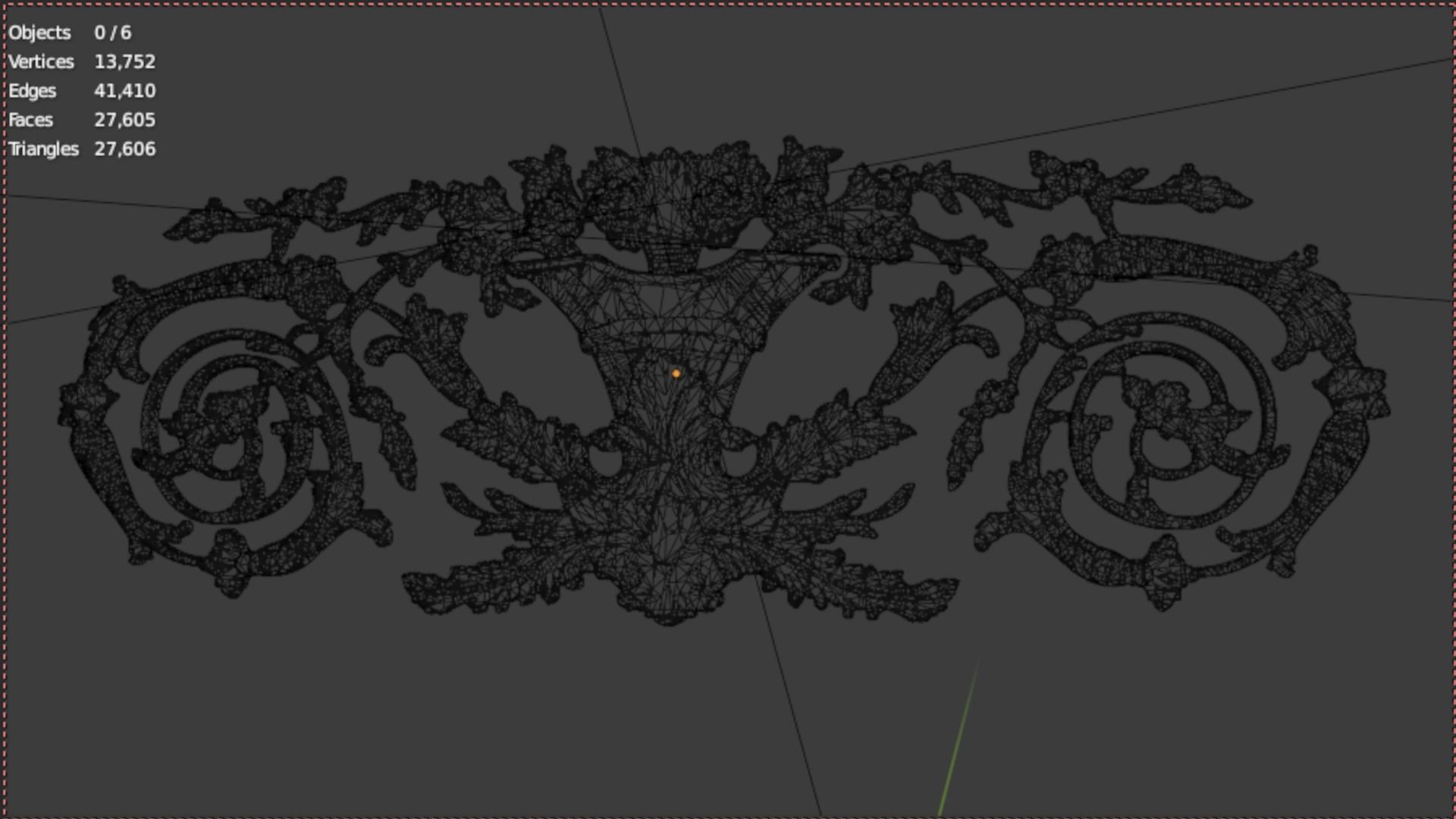Click the Vertices label in the statistics overlay
1456x819 pixels.
(x=41, y=61)
